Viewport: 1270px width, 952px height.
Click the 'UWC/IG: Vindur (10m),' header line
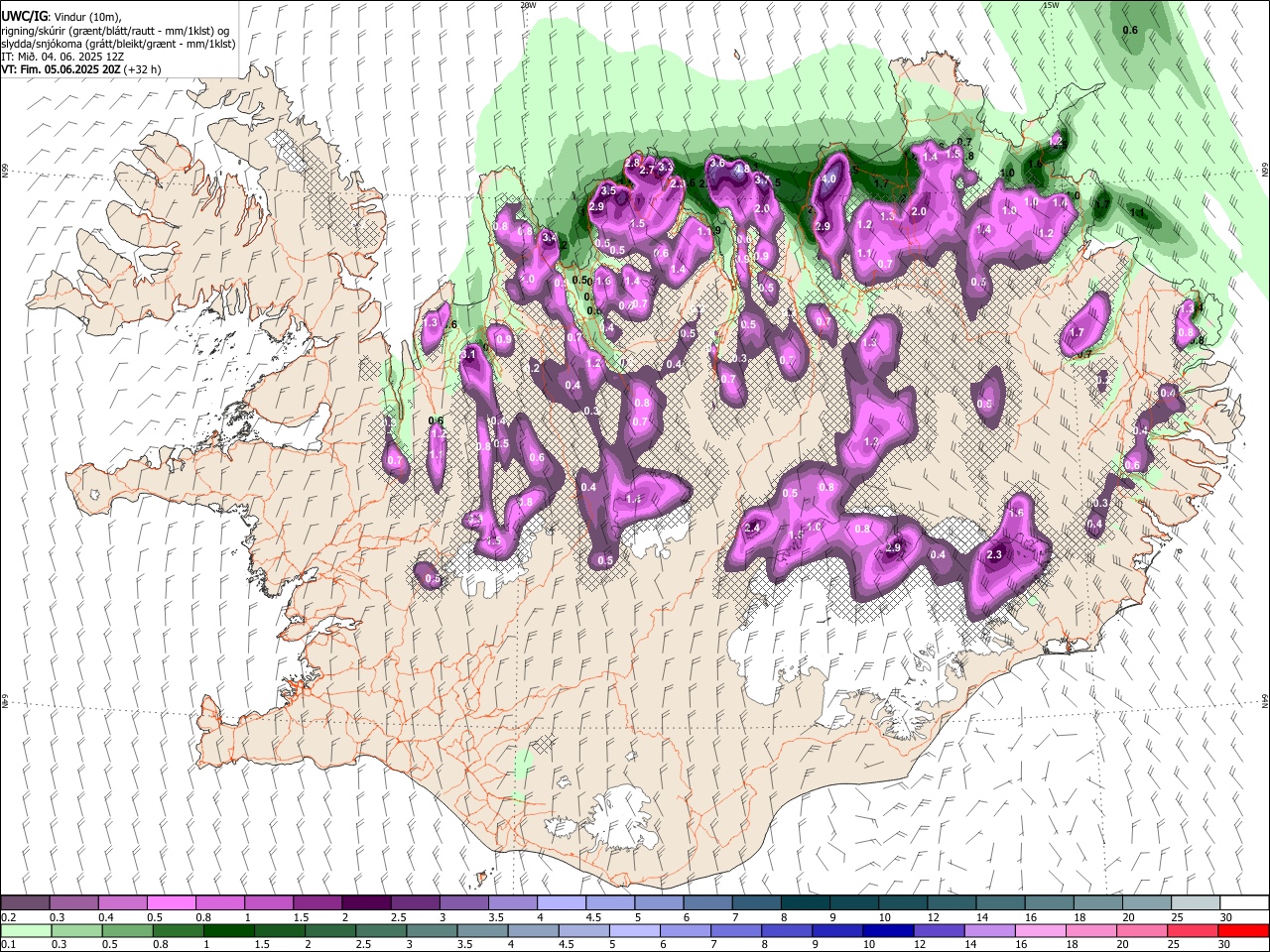(61, 17)
